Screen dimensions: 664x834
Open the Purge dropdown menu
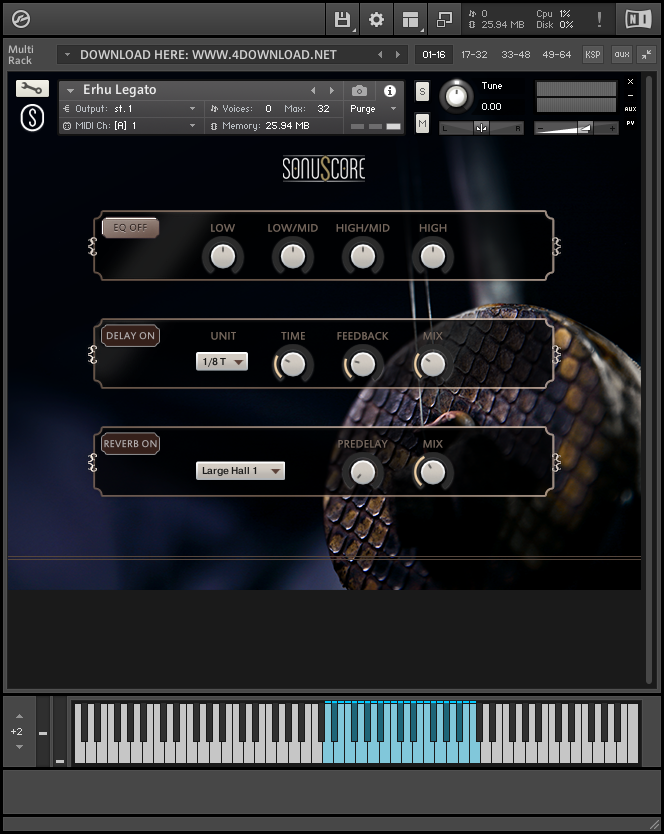[x=374, y=109]
